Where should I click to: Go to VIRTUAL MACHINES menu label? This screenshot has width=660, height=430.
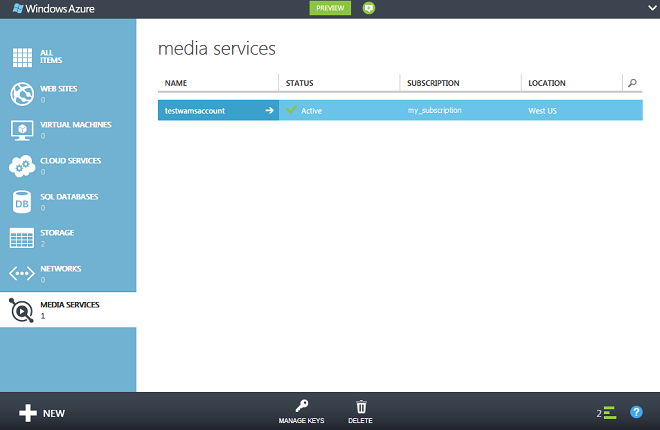coord(76,125)
